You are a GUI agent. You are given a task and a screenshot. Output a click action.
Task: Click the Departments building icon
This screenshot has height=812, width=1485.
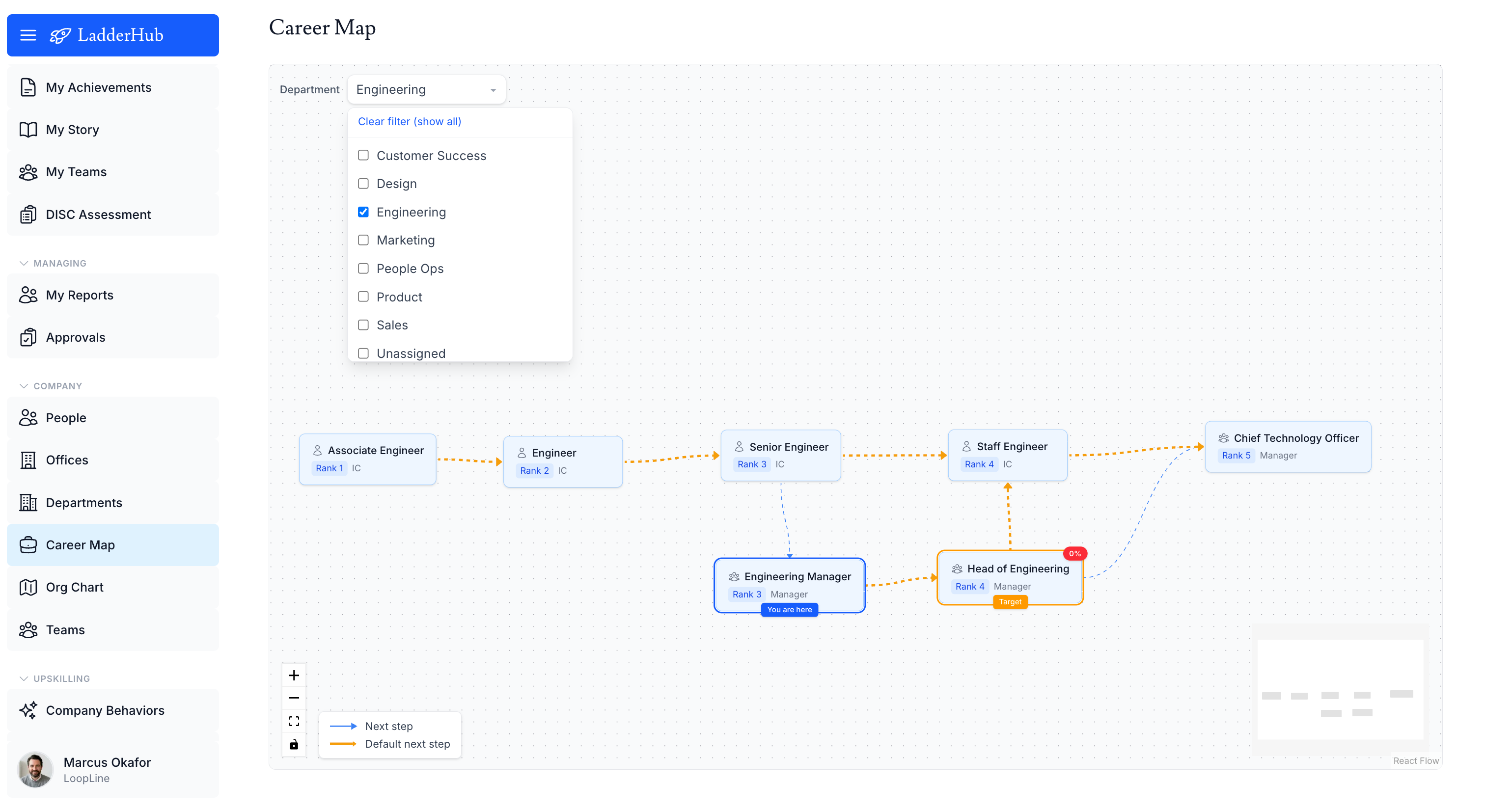click(x=27, y=503)
